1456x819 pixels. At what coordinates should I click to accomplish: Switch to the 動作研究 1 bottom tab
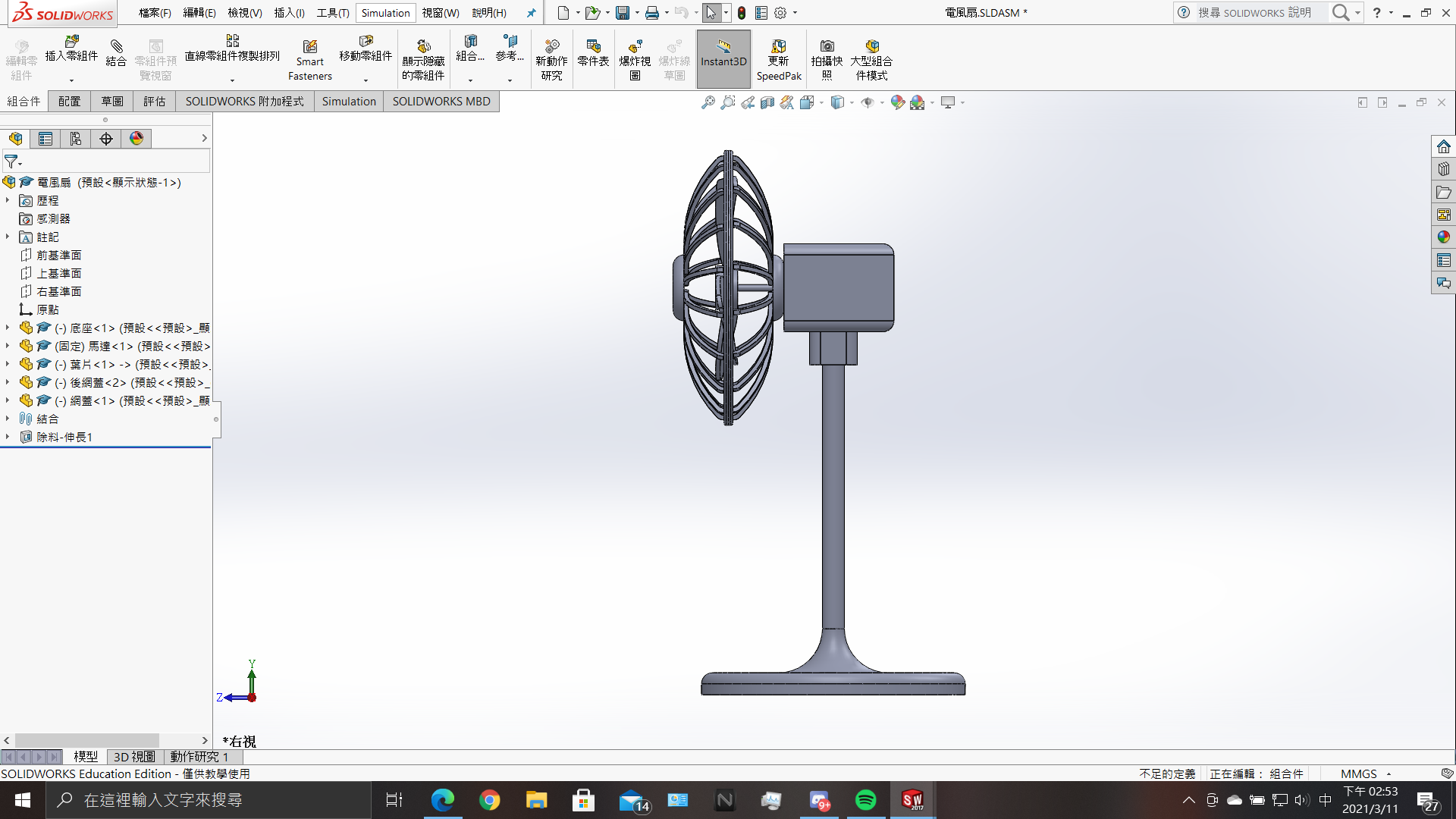[200, 757]
